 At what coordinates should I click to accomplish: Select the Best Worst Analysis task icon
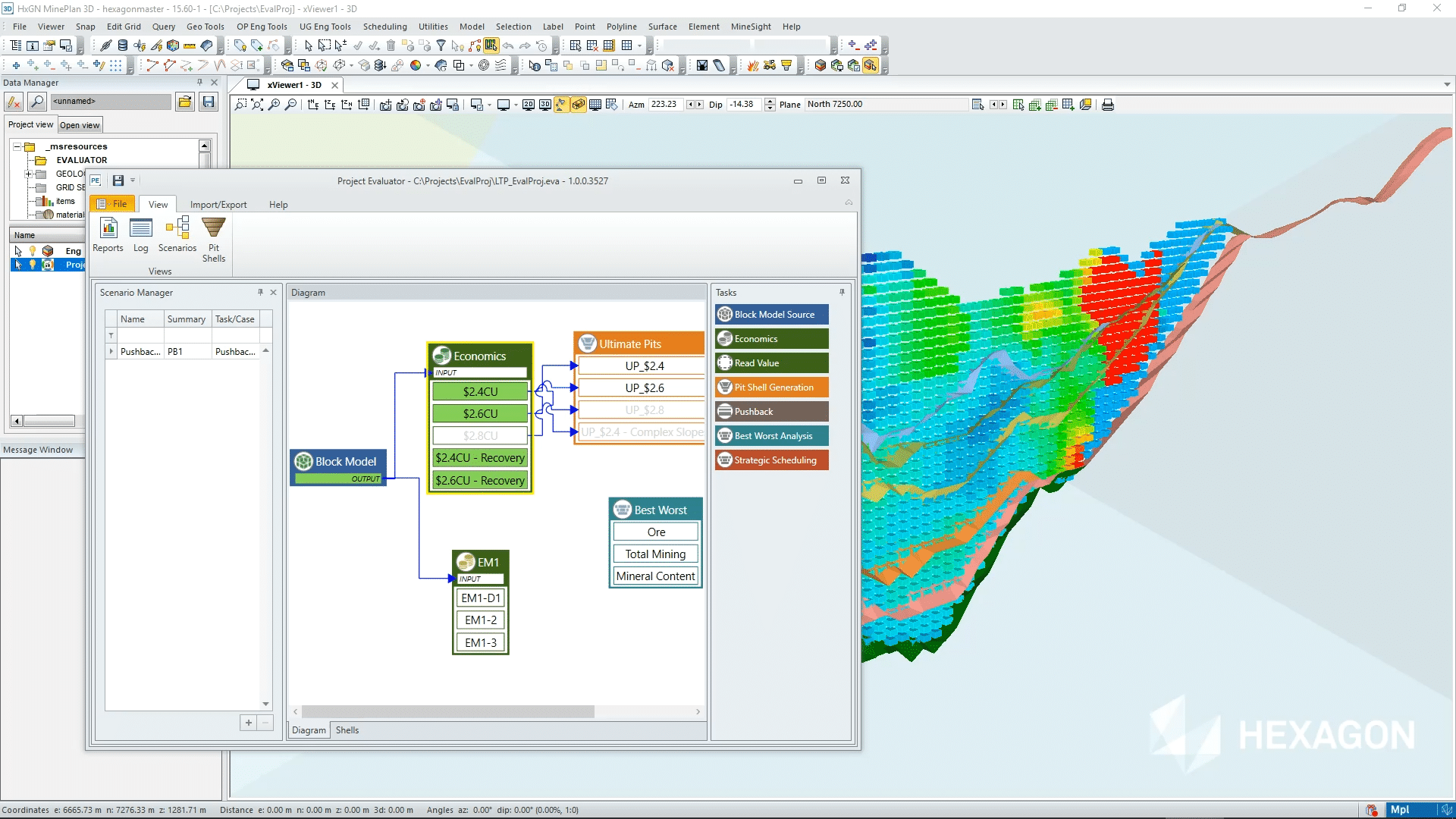click(723, 435)
